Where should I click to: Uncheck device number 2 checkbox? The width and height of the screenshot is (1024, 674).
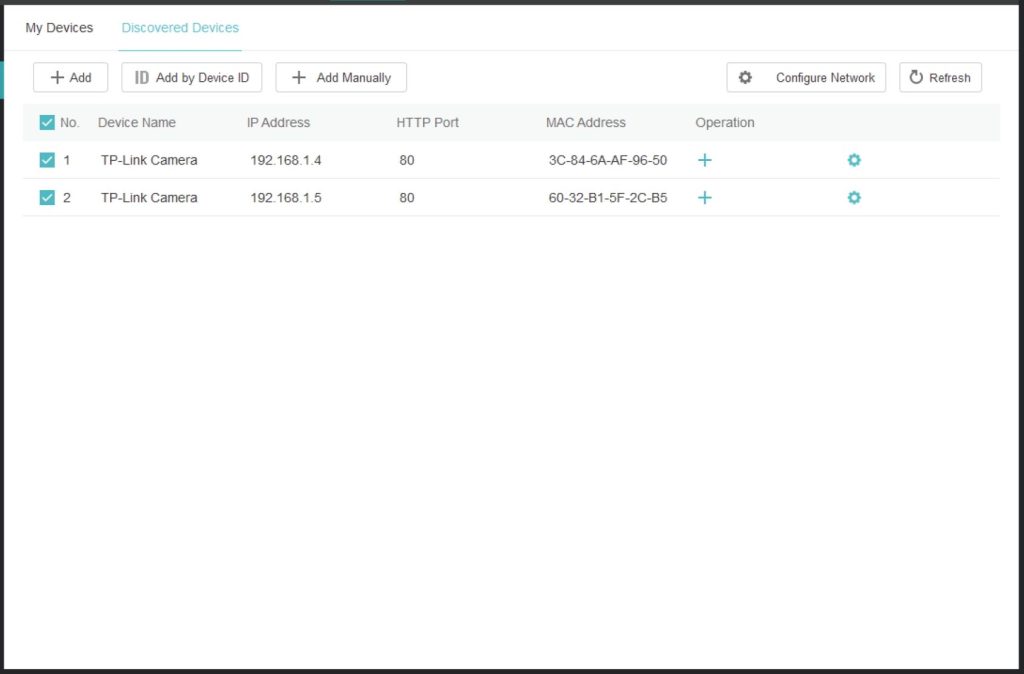47,197
